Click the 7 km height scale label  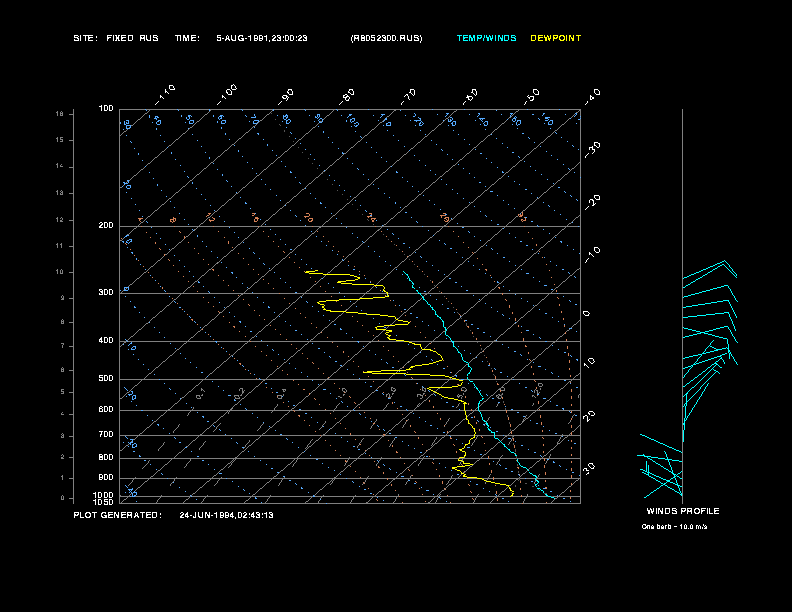pyautogui.click(x=63, y=346)
